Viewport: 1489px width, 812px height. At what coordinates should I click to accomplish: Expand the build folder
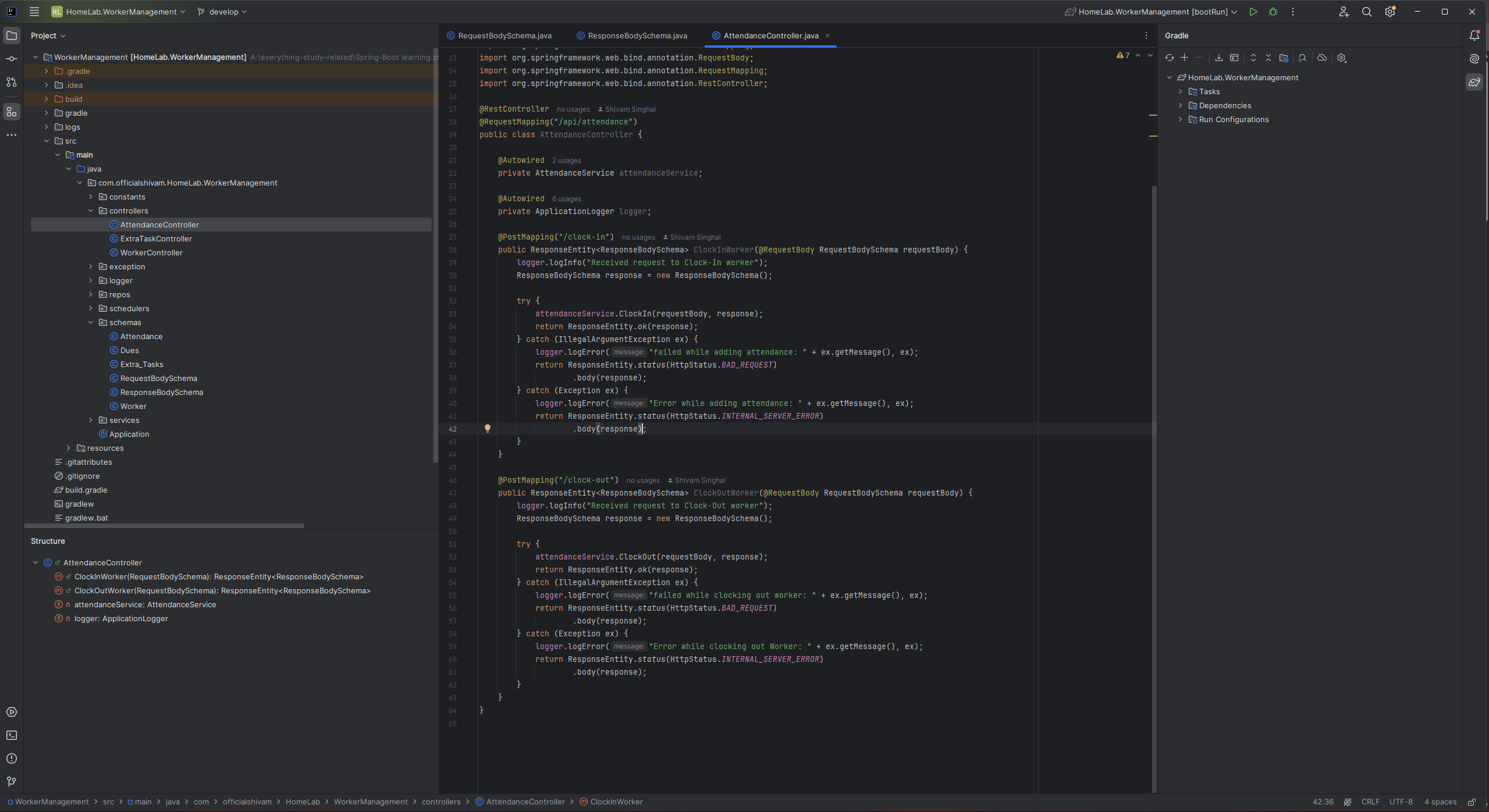[47, 99]
